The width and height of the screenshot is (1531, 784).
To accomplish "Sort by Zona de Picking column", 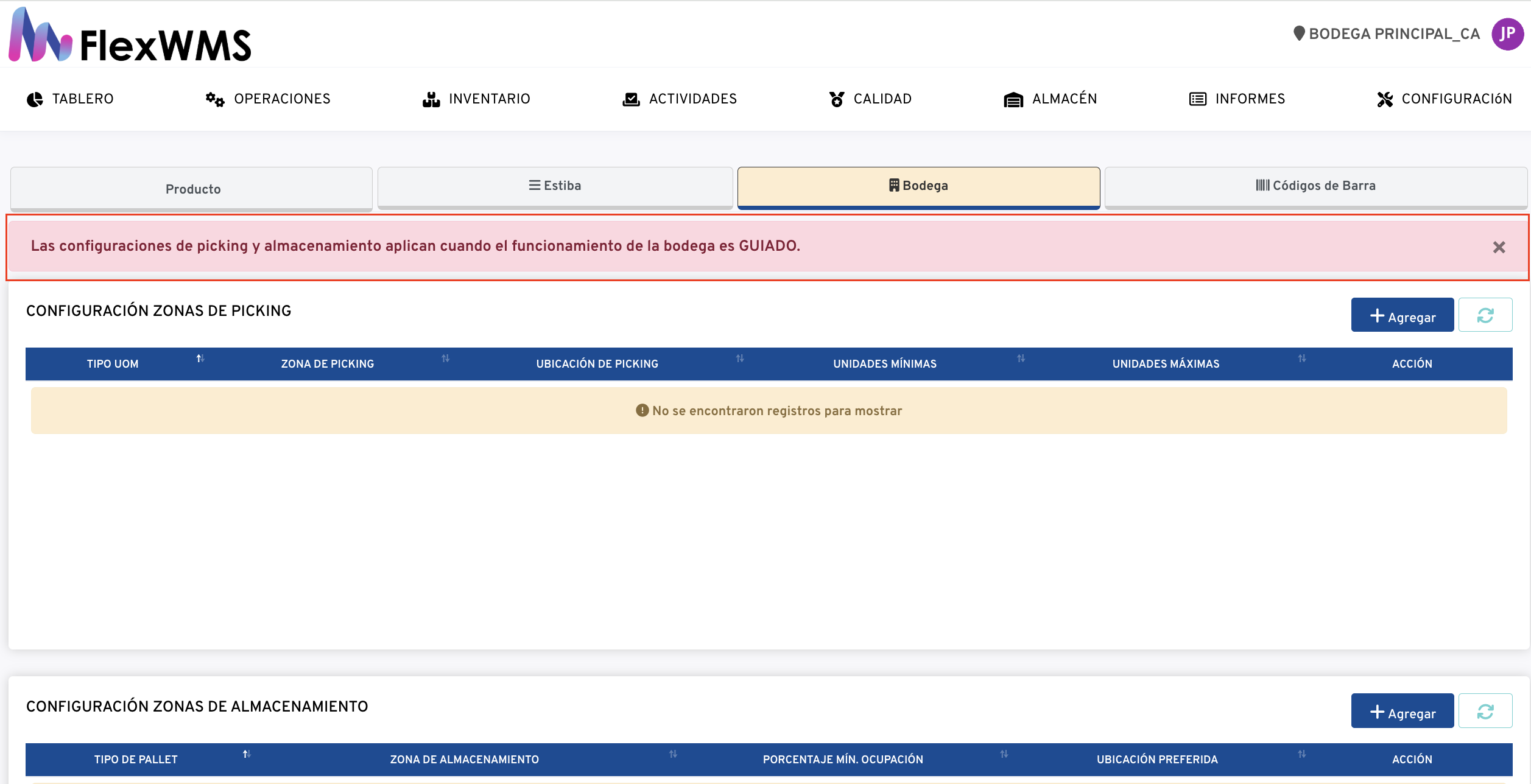I will [x=445, y=359].
